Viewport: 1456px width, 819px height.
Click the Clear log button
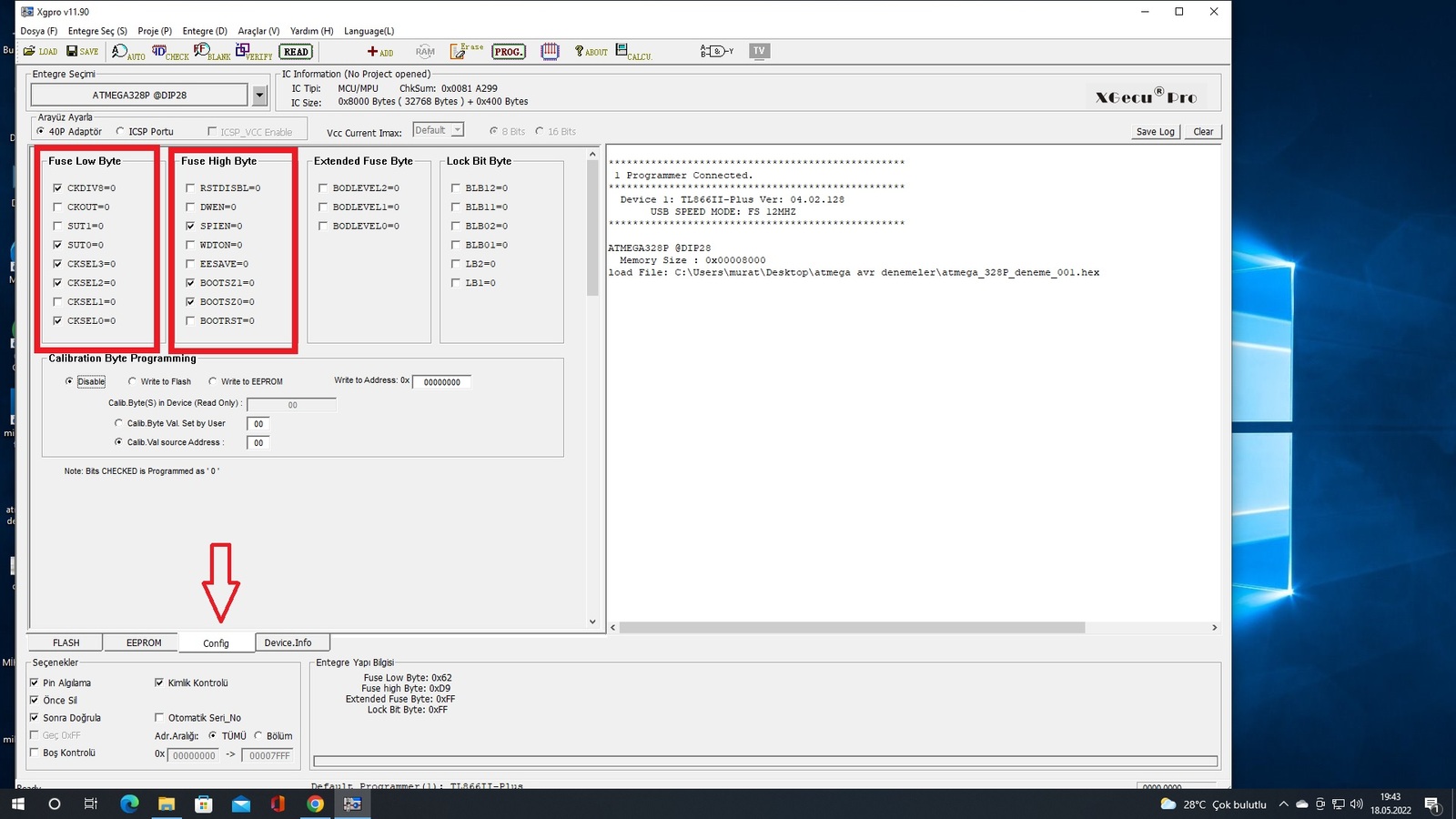coord(1203,131)
